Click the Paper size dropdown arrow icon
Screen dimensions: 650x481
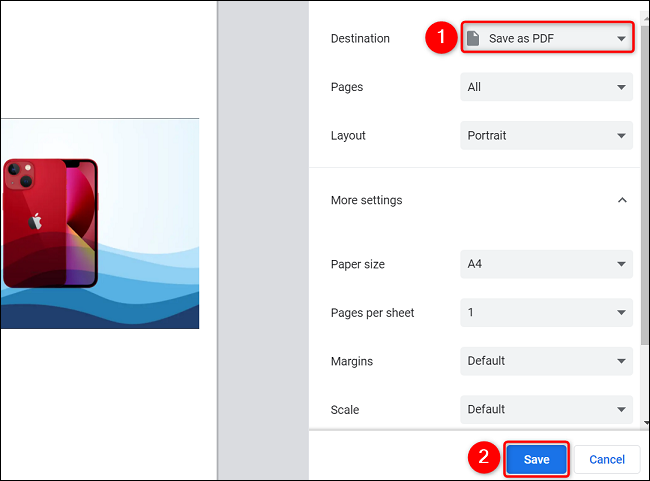coord(621,264)
